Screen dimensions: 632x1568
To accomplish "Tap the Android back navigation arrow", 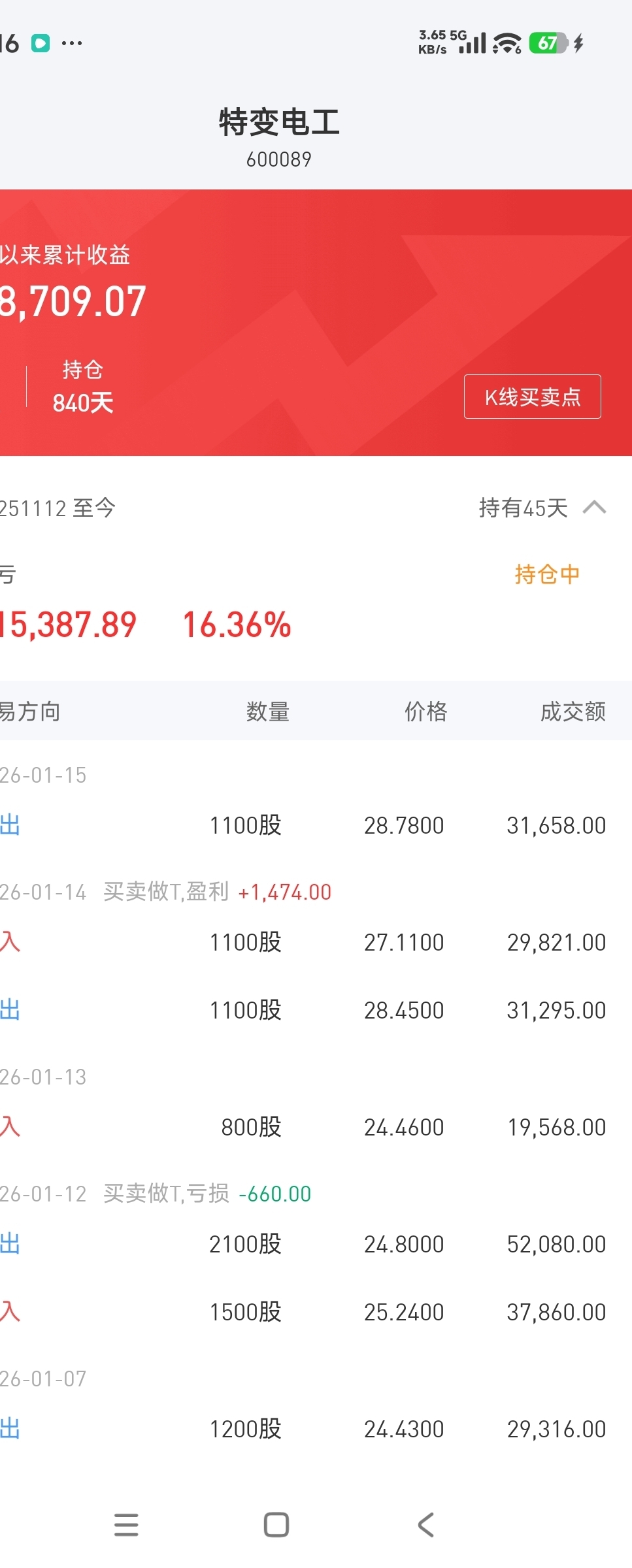I will pyautogui.click(x=426, y=1525).
